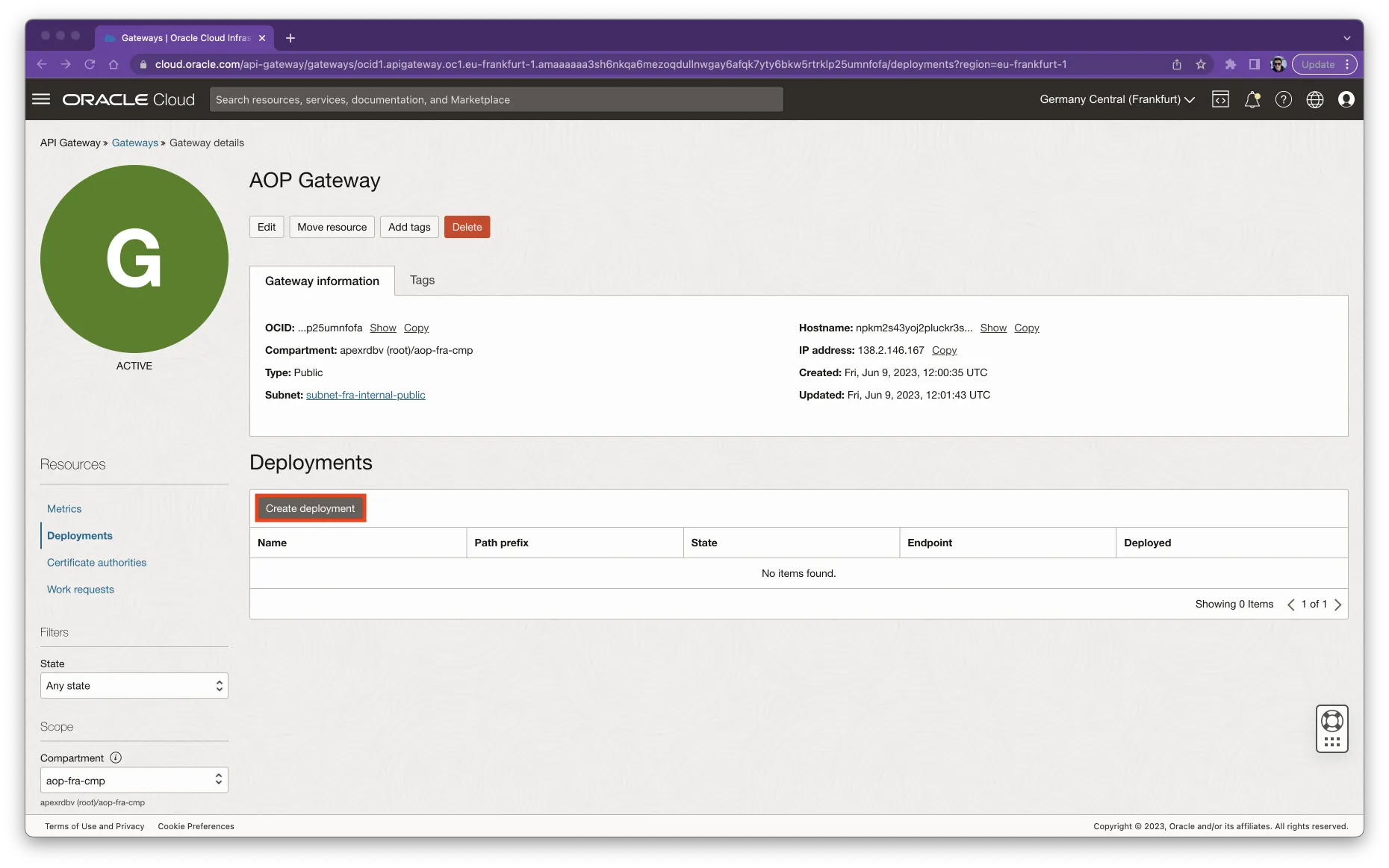Bookmark this page with the star icon

coord(1201,64)
